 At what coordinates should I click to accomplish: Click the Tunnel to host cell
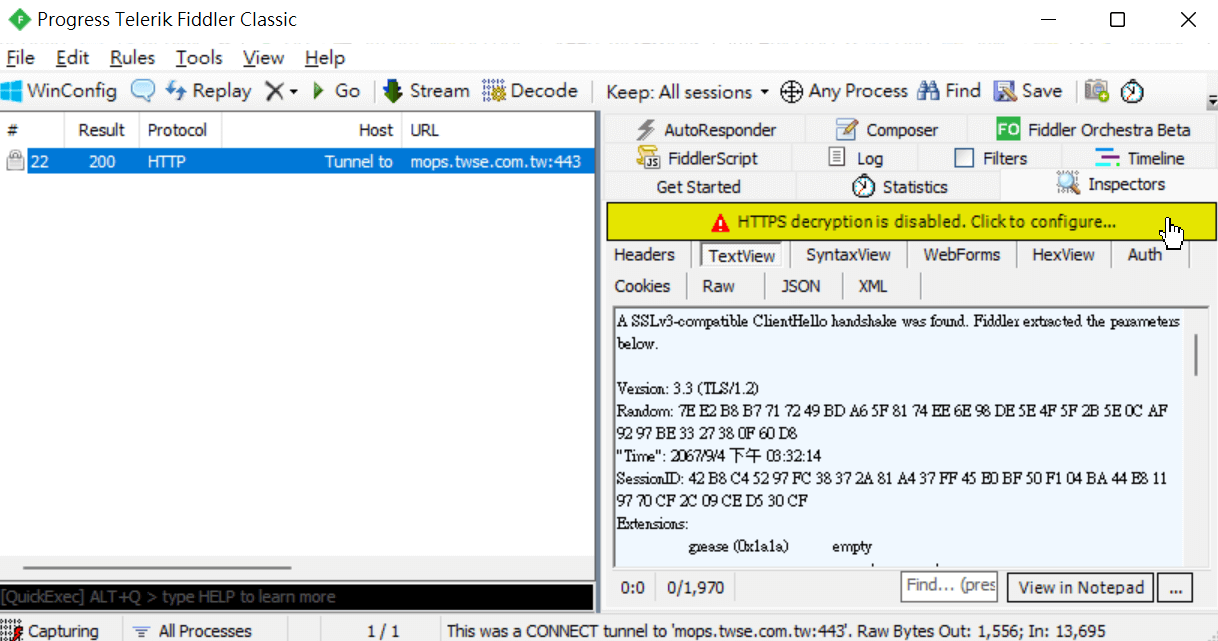pyautogui.click(x=358, y=161)
